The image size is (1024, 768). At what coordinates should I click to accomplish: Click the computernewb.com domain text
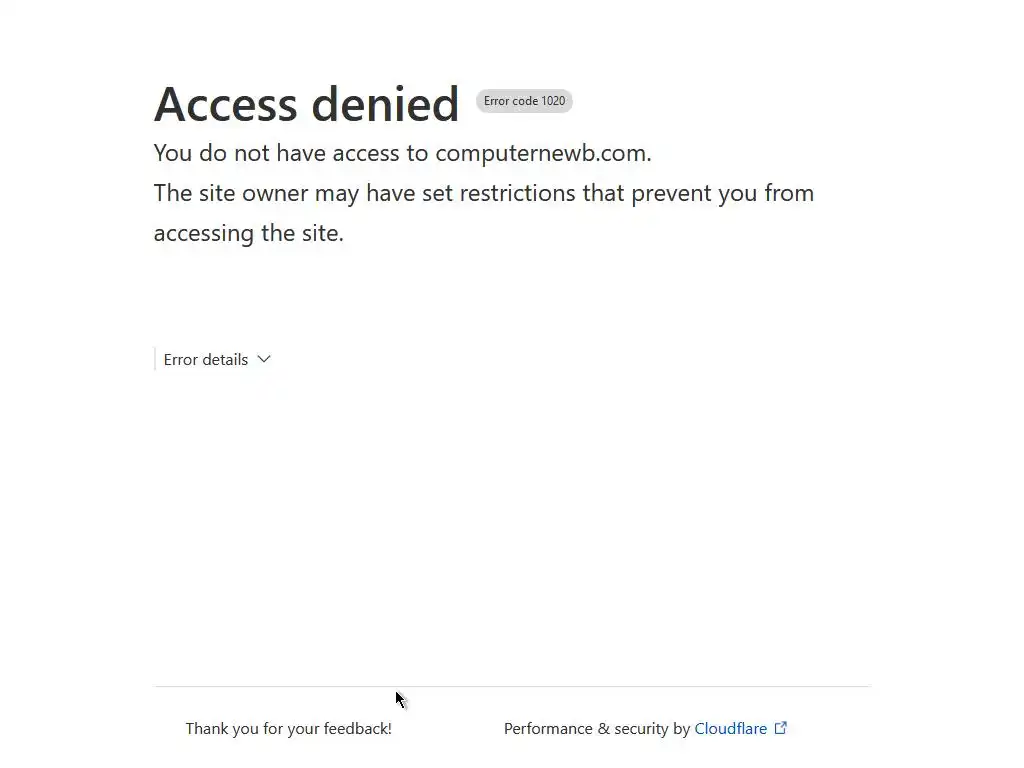(543, 153)
